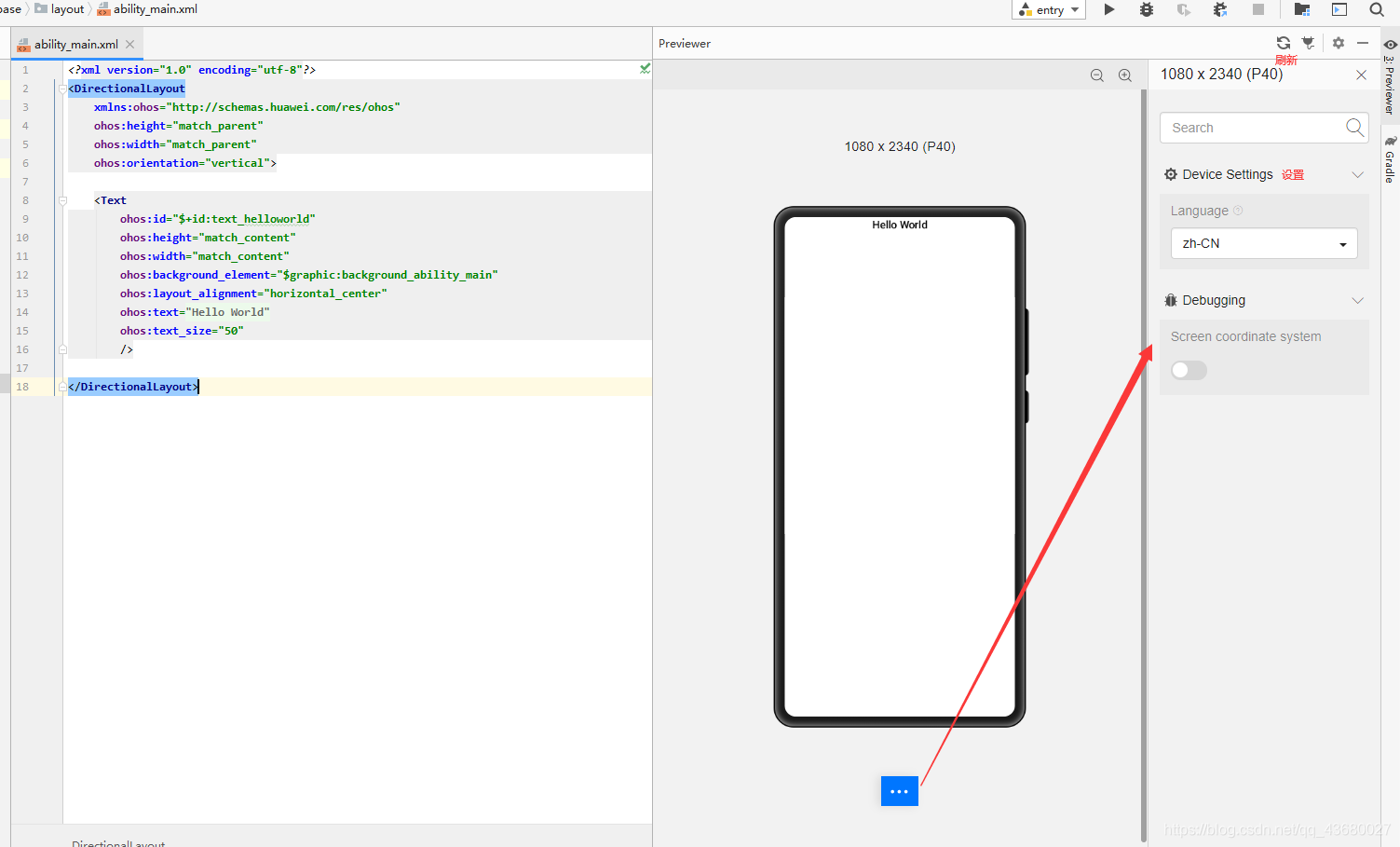Screen dimensions: 1400x847
Task: Close the 1080 x 2340 (P40) settings panel
Action: (1362, 75)
